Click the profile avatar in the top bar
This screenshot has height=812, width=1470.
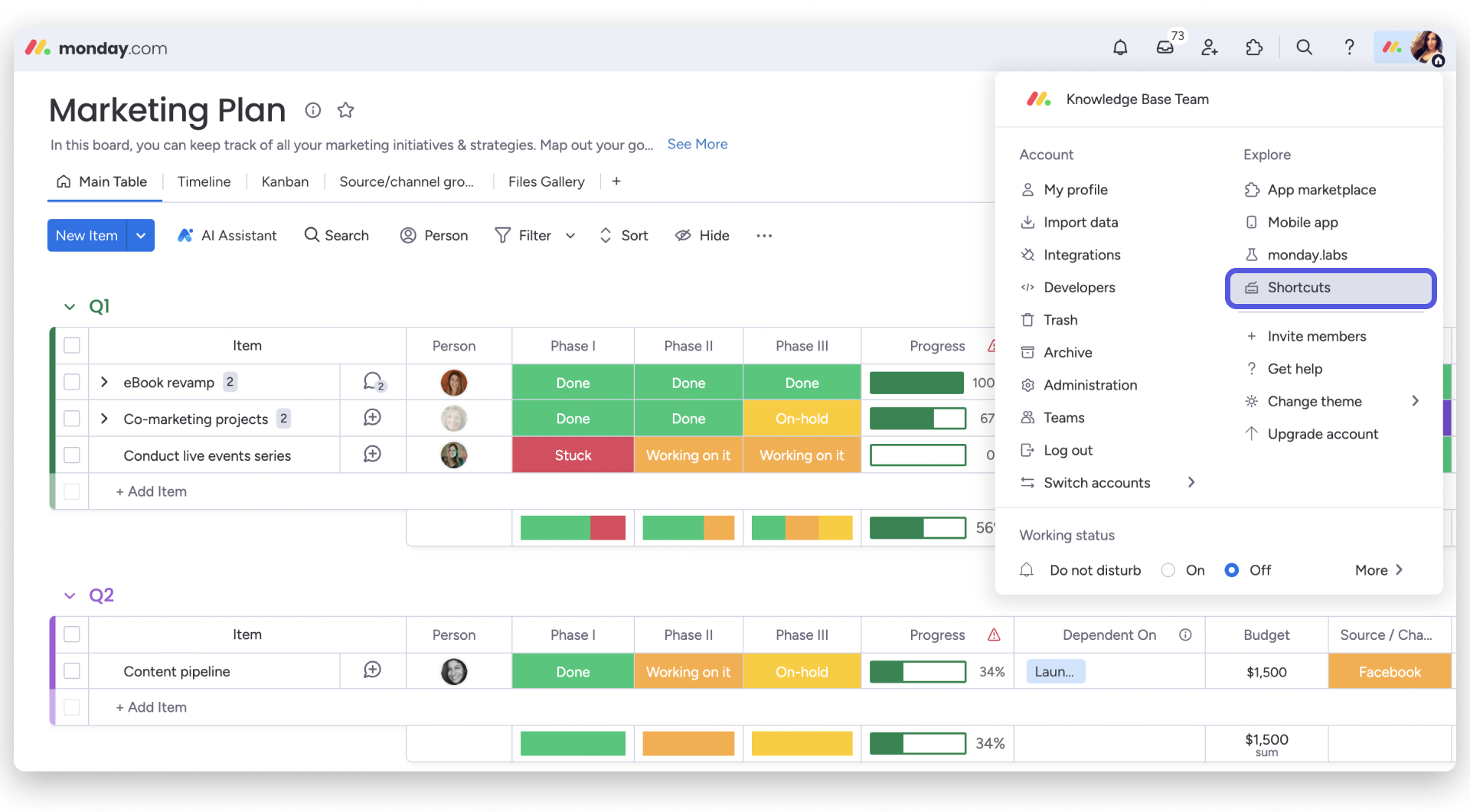coord(1427,47)
